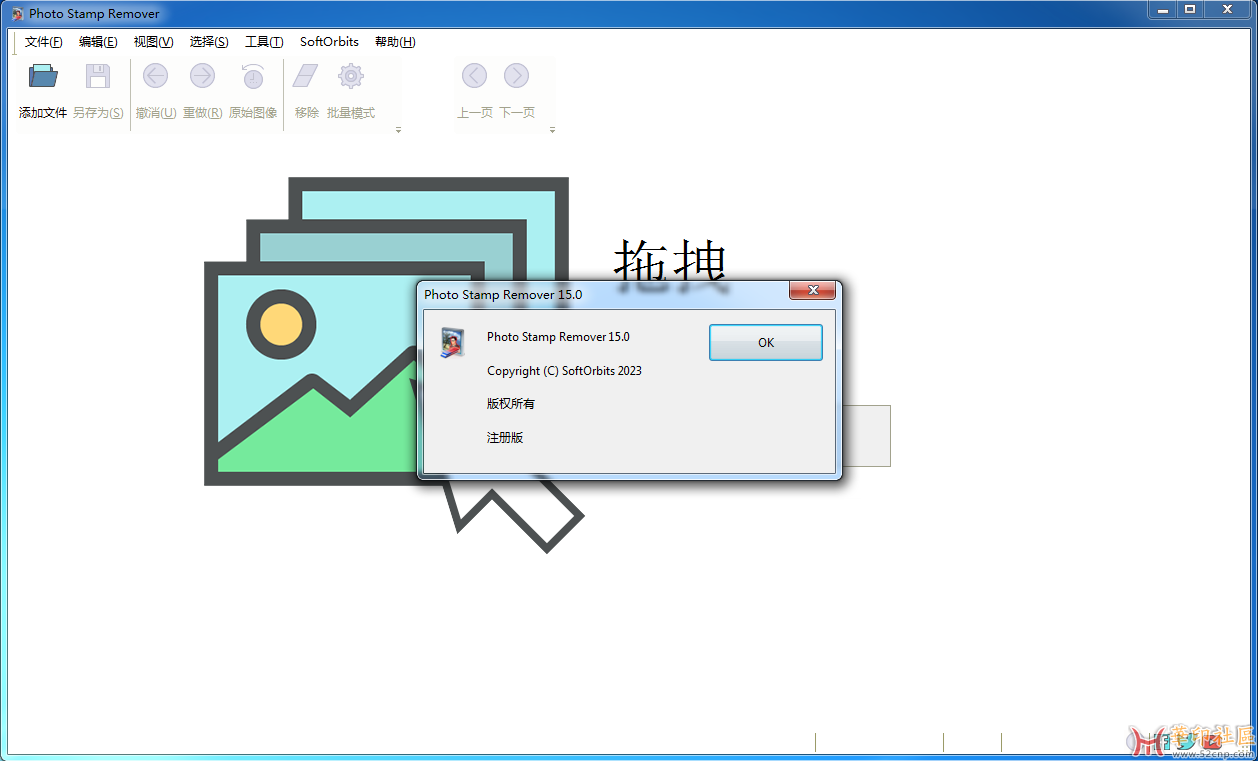Click the app icon in About dialog

[453, 342]
